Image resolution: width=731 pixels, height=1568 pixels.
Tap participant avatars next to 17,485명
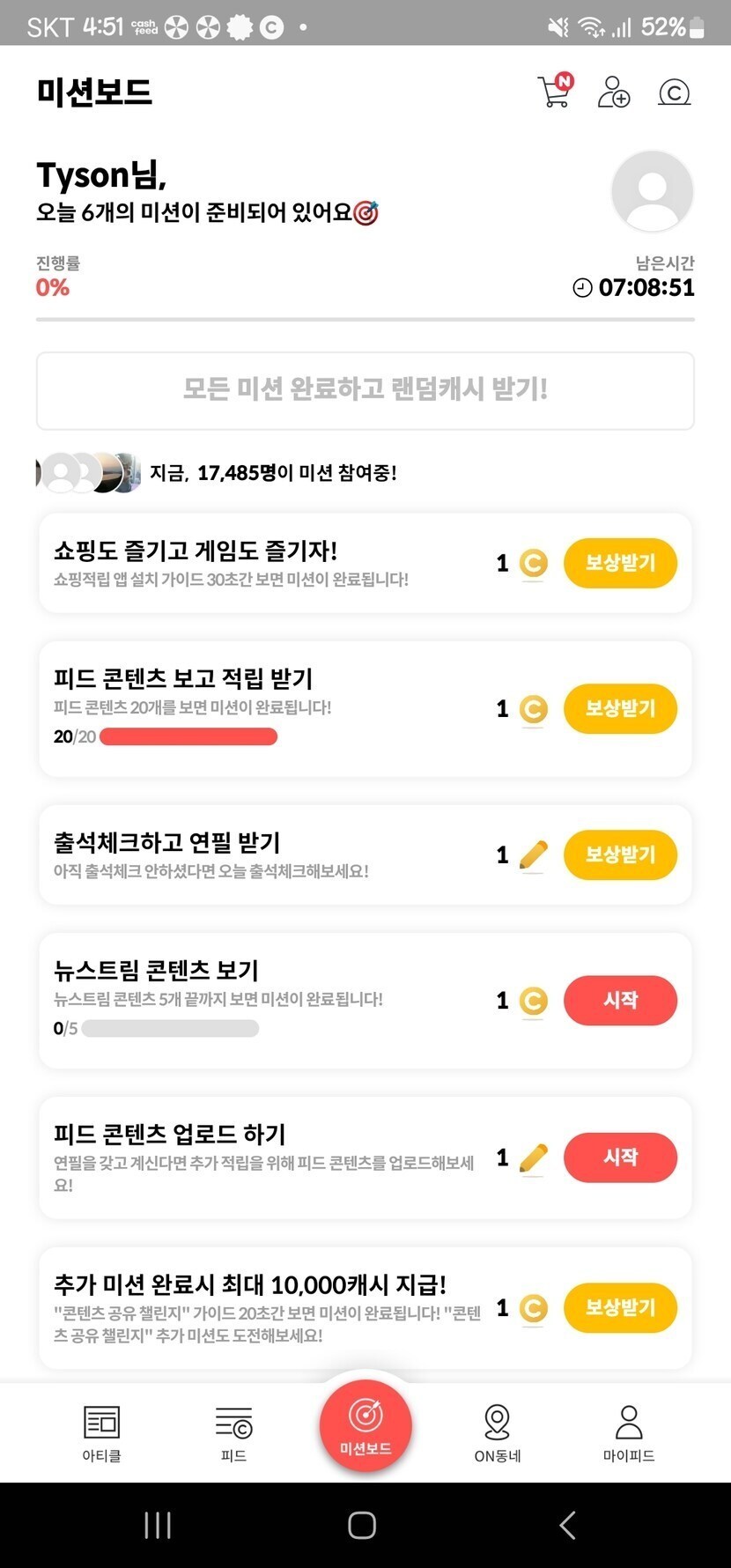pyautogui.click(x=88, y=473)
